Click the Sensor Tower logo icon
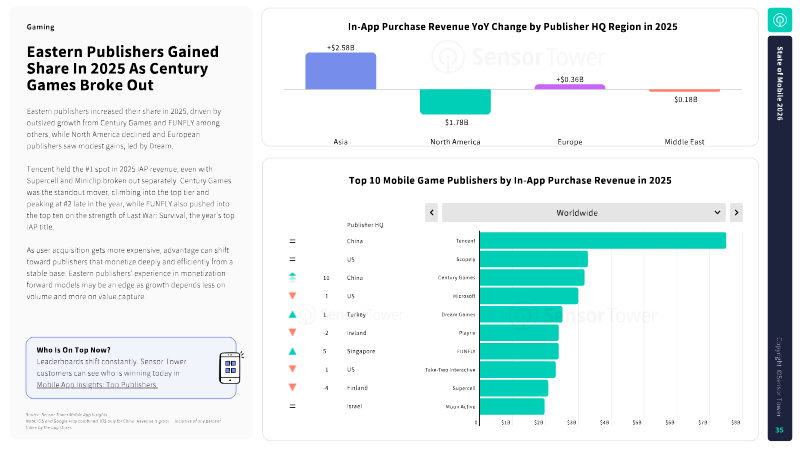The image size is (800, 450). point(780,20)
